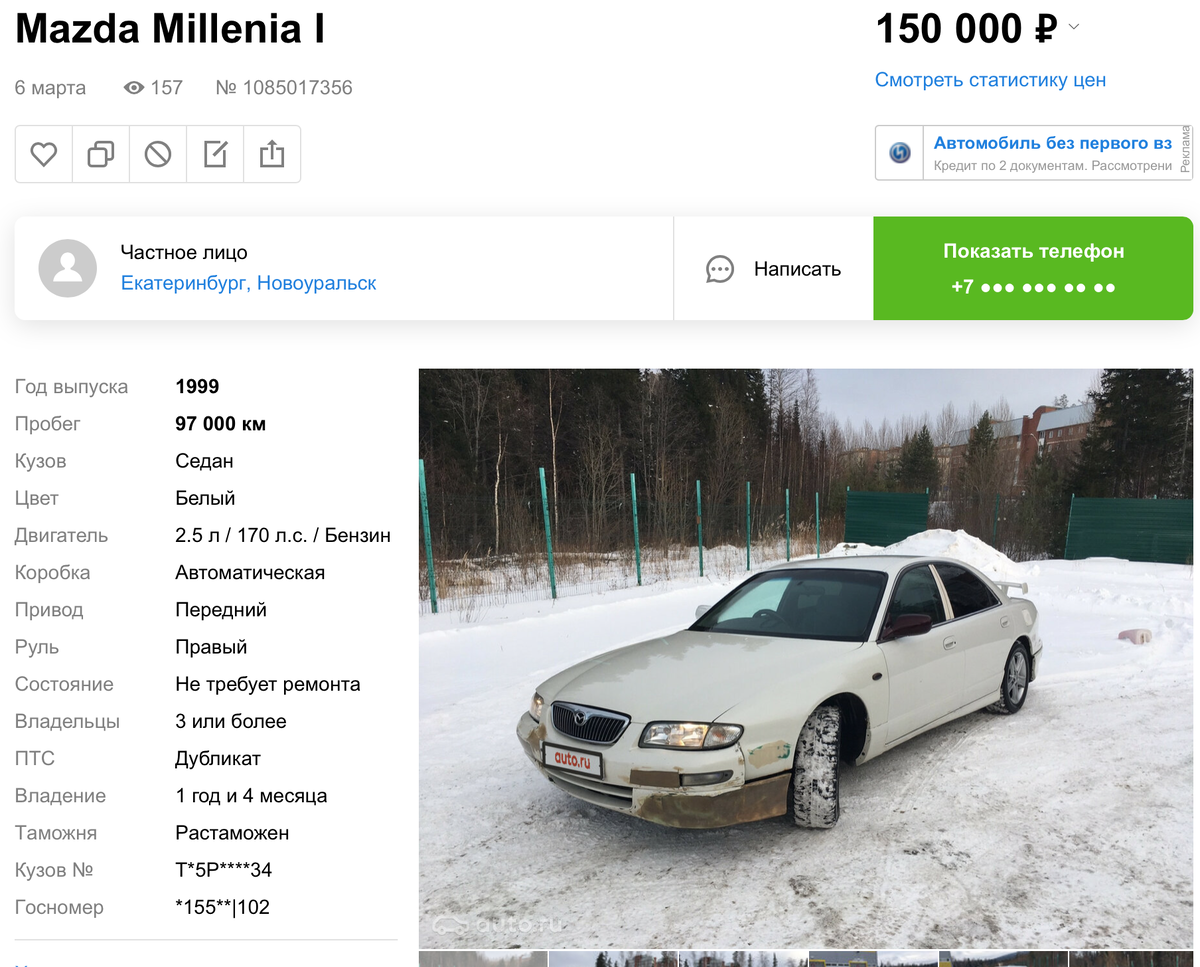
Task: Click the chat bubble icon
Action: point(720,269)
